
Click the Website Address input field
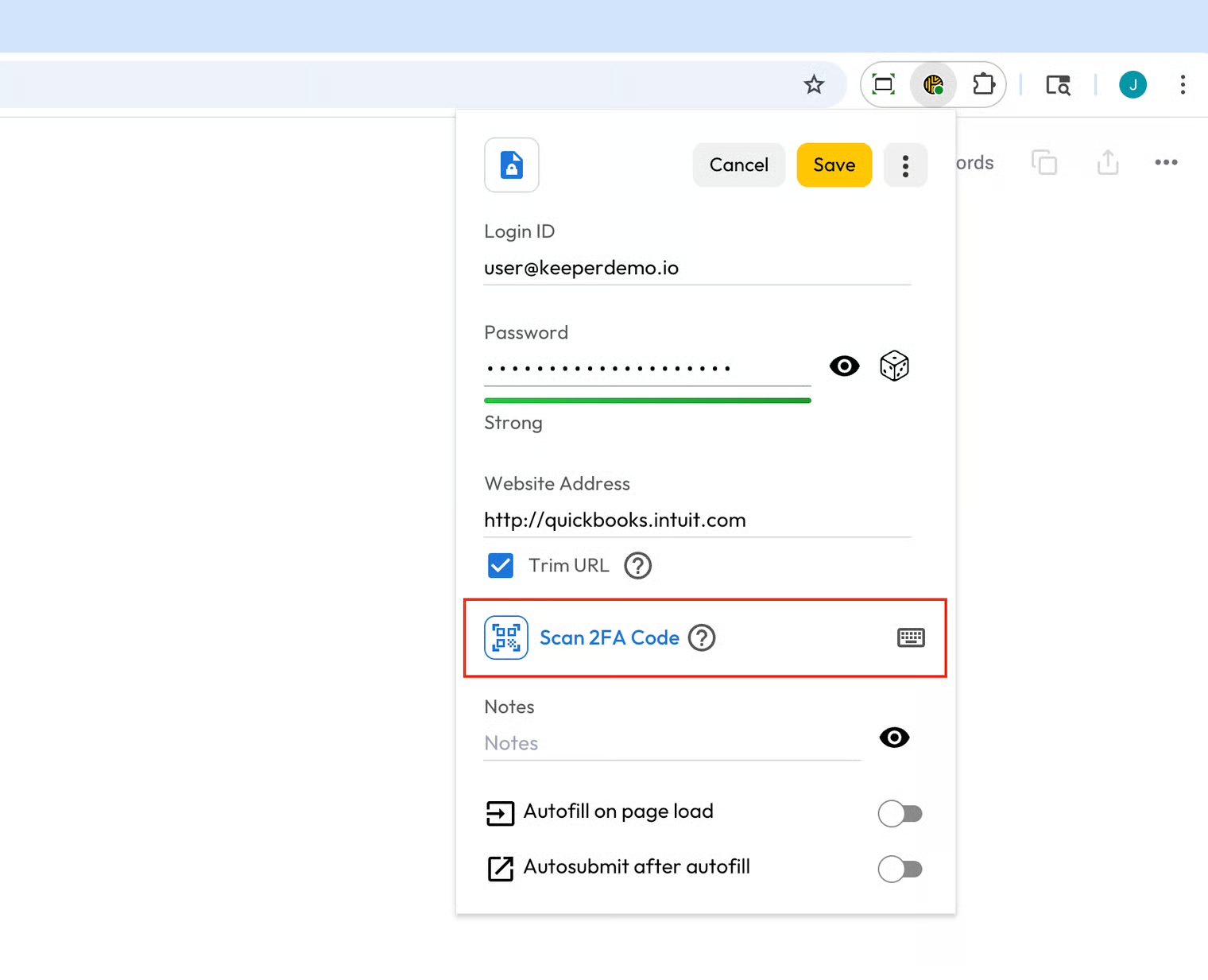[696, 520]
